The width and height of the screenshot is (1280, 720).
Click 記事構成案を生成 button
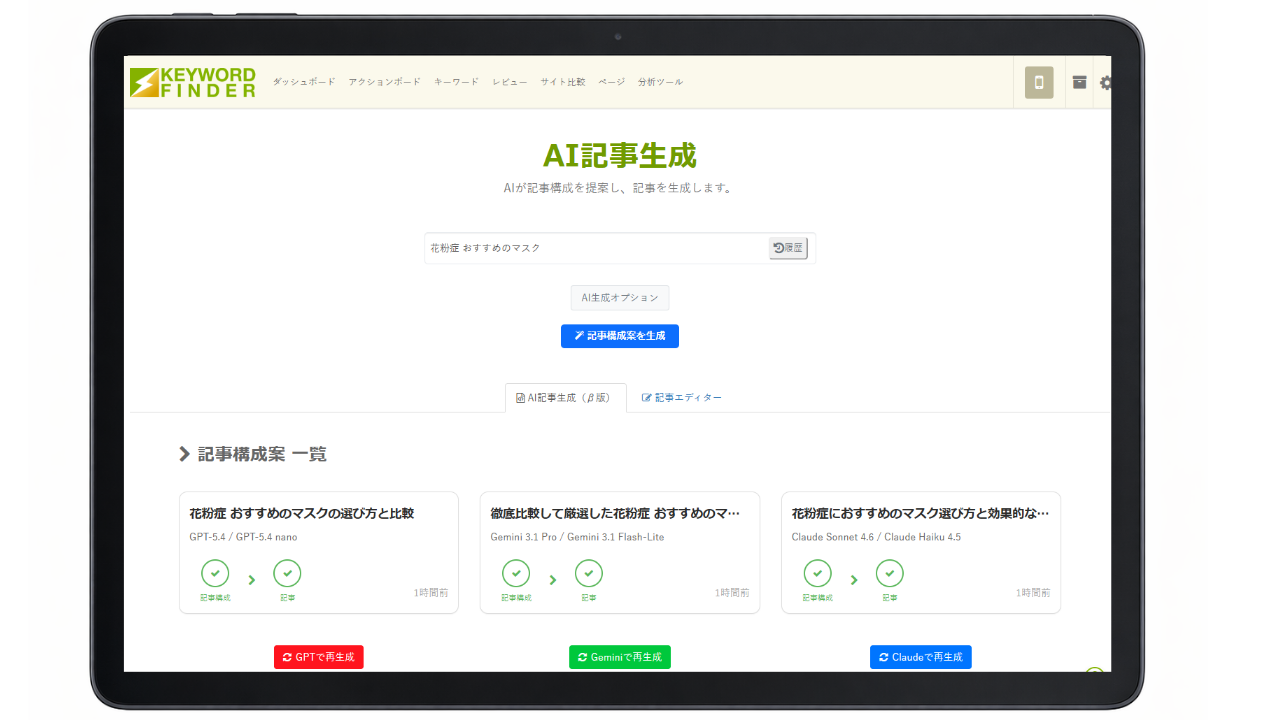(x=620, y=336)
